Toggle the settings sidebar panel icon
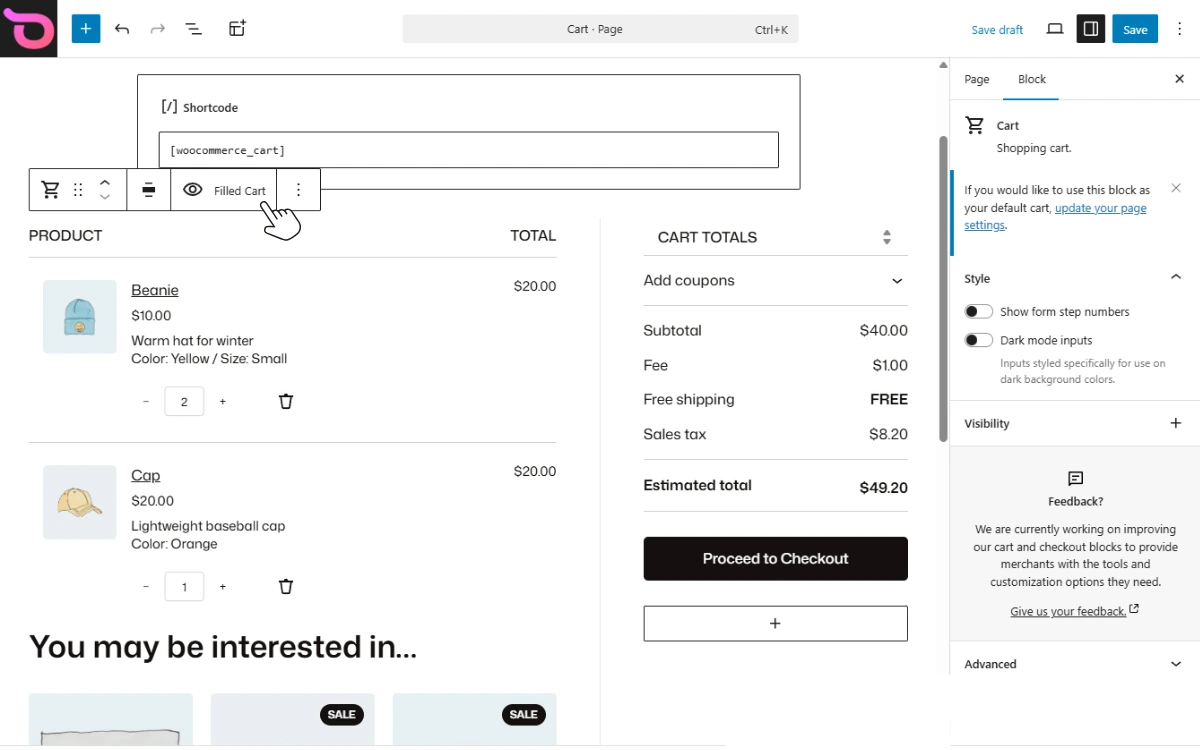Image resolution: width=1200 pixels, height=750 pixels. point(1091,29)
